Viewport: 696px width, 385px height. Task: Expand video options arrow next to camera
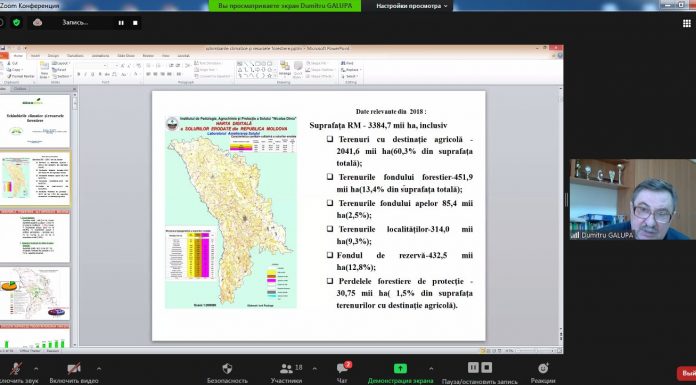[99, 368]
